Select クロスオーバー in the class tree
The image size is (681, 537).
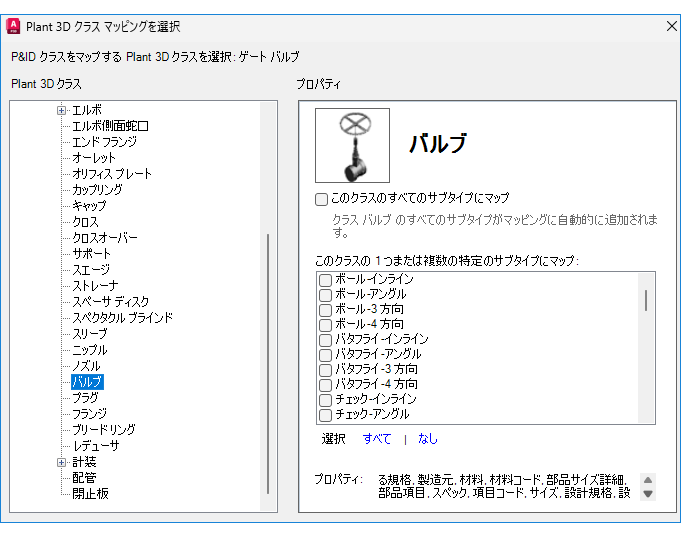105,238
